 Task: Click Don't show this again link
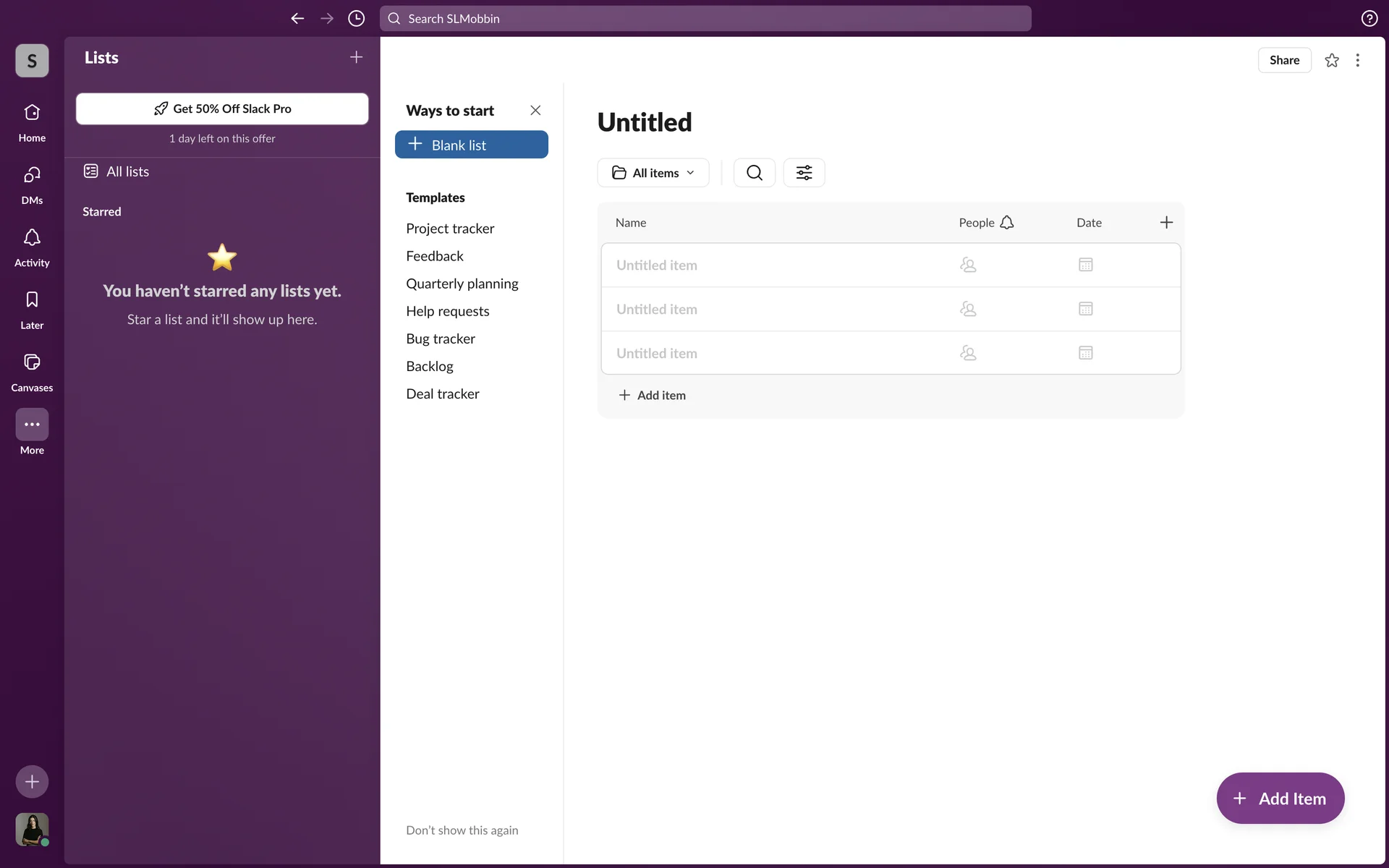click(462, 830)
